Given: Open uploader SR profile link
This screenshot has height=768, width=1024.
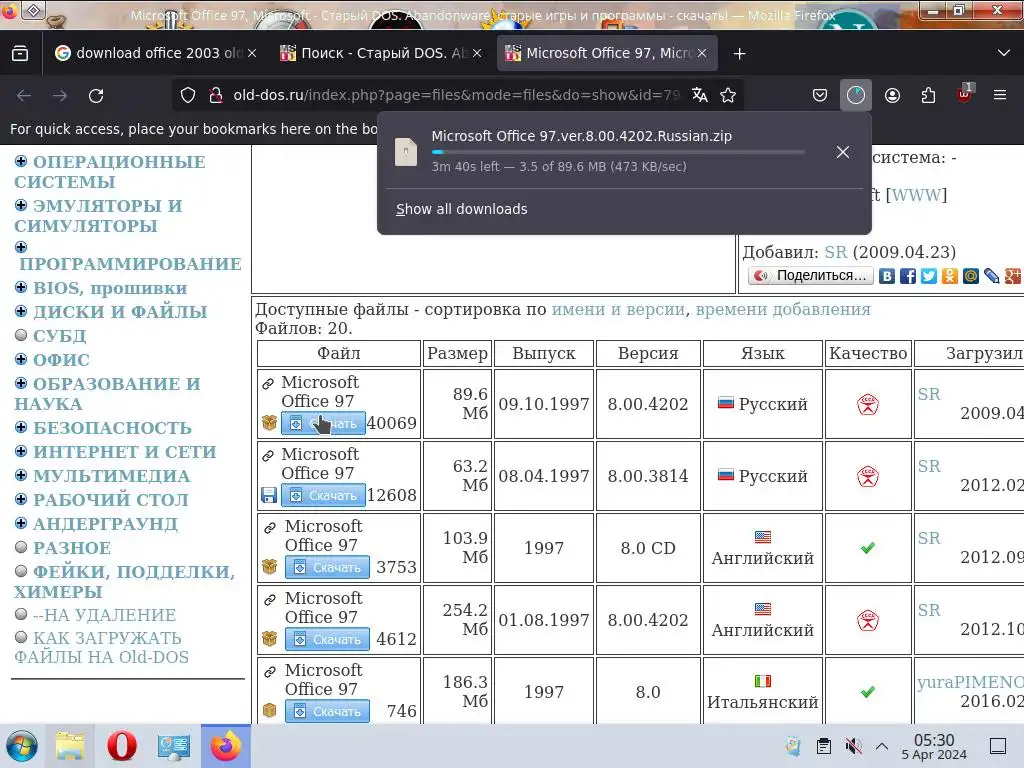Looking at the screenshot, I should tap(835, 252).
